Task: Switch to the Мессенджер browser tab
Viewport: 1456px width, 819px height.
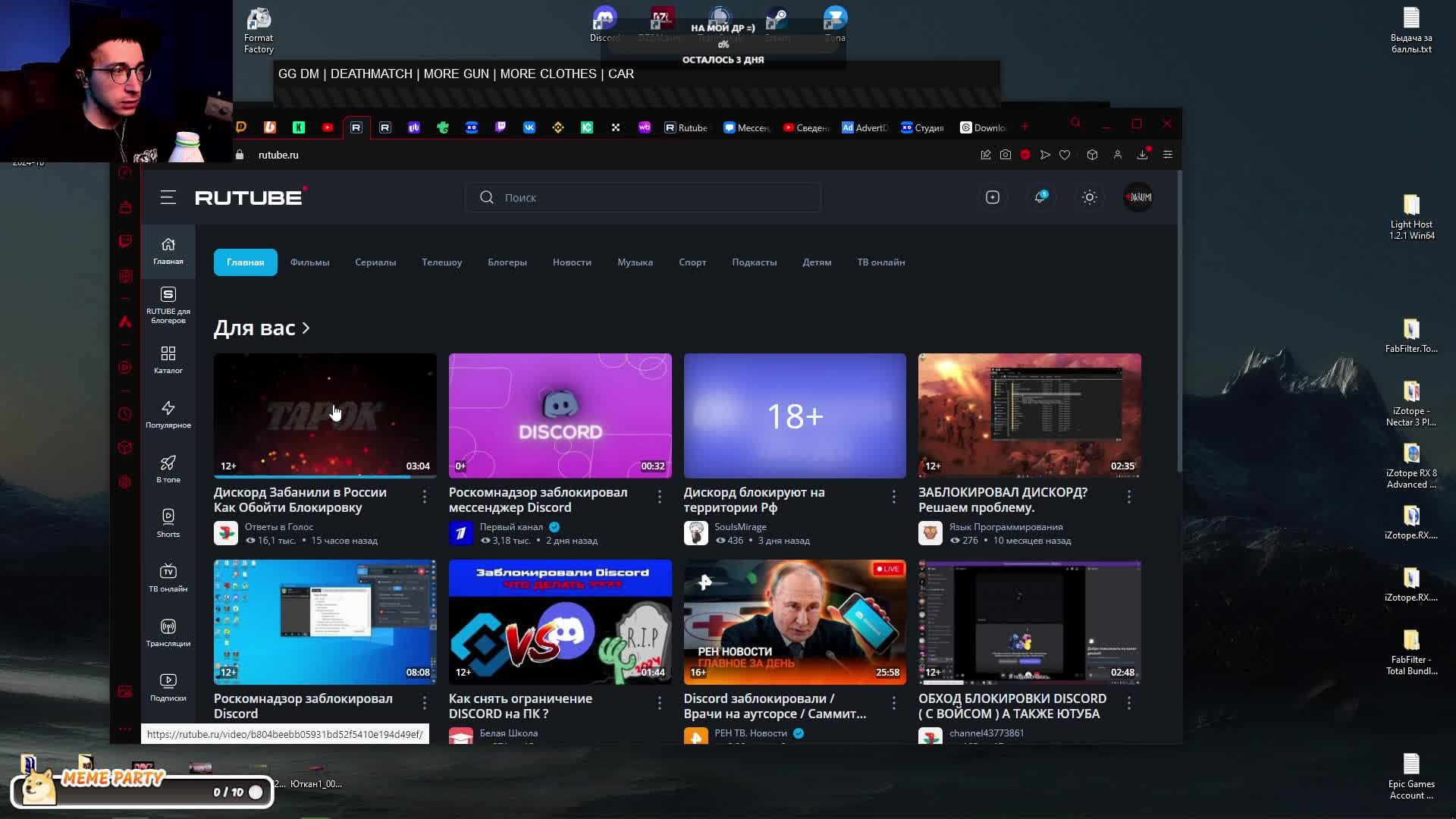Action: pos(746,127)
